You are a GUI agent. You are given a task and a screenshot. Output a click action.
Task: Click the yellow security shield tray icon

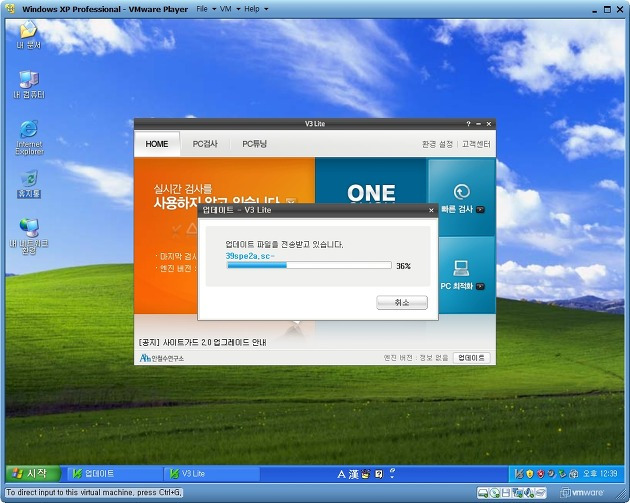coord(530,474)
